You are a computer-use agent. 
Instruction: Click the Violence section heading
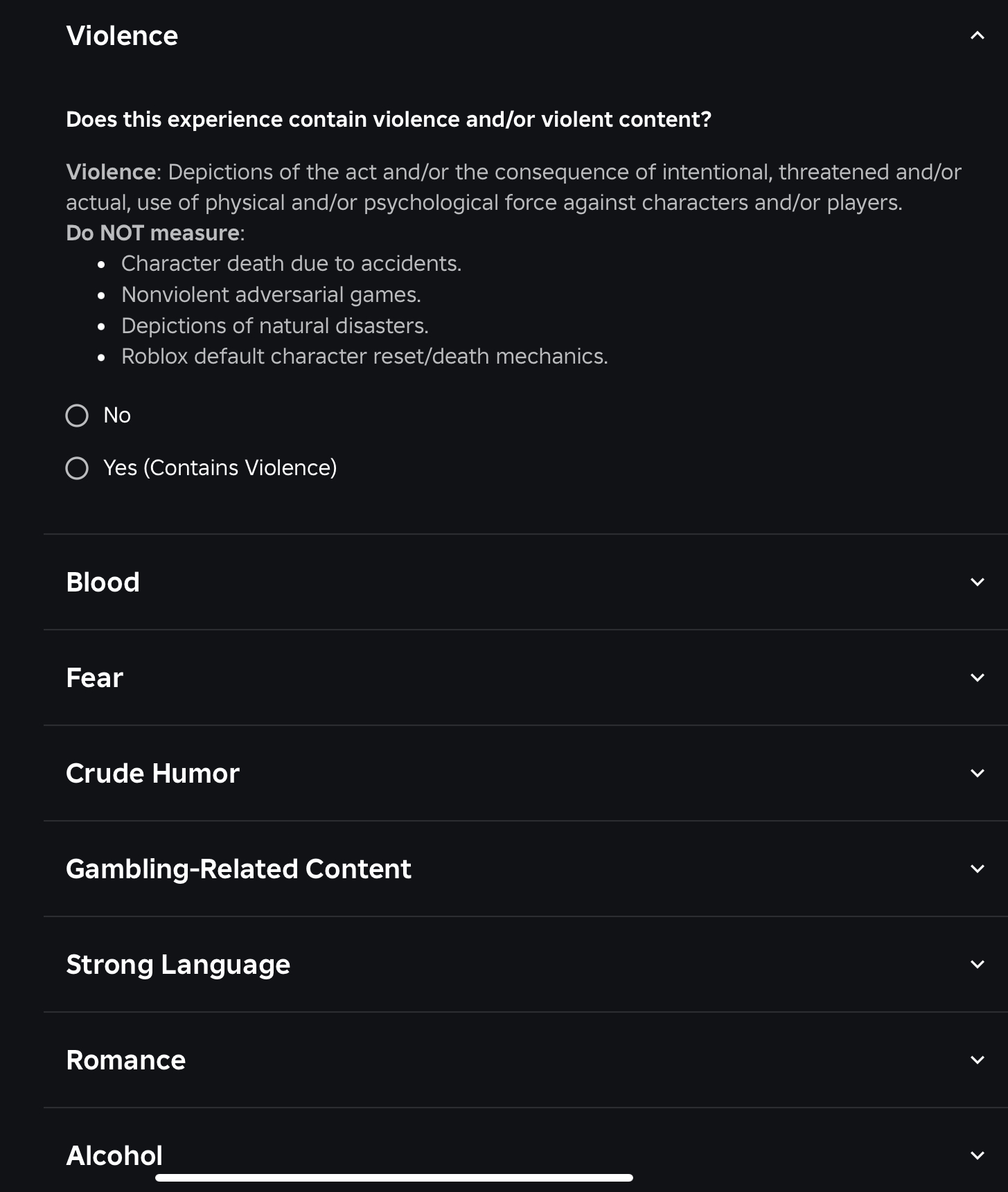click(122, 36)
